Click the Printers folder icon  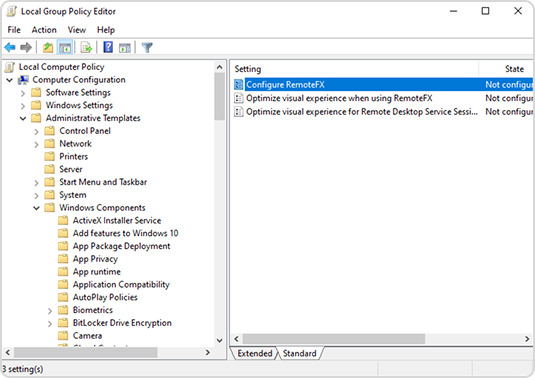pos(49,157)
